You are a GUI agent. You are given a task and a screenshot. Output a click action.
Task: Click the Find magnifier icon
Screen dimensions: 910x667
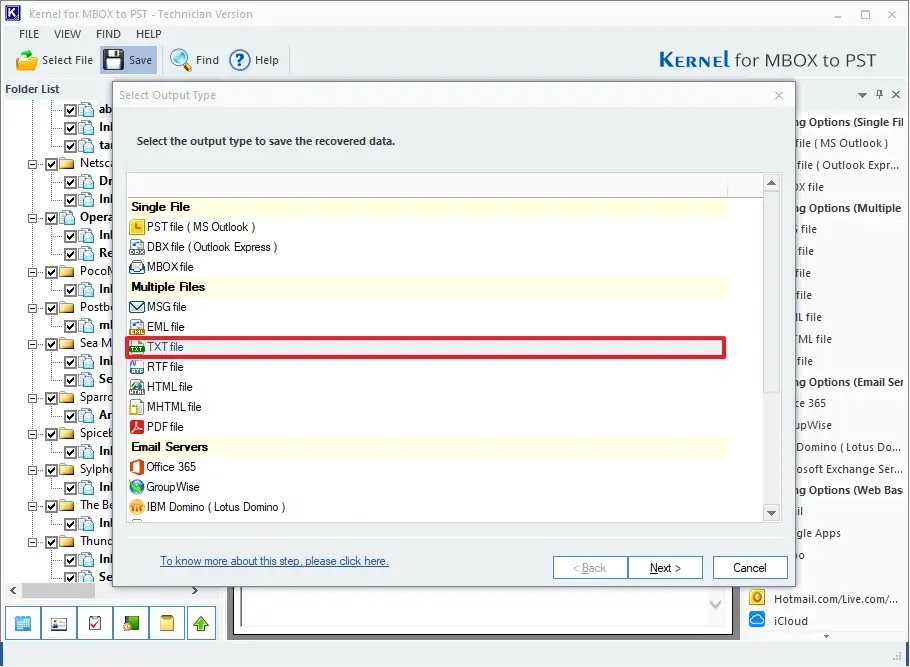pyautogui.click(x=180, y=60)
